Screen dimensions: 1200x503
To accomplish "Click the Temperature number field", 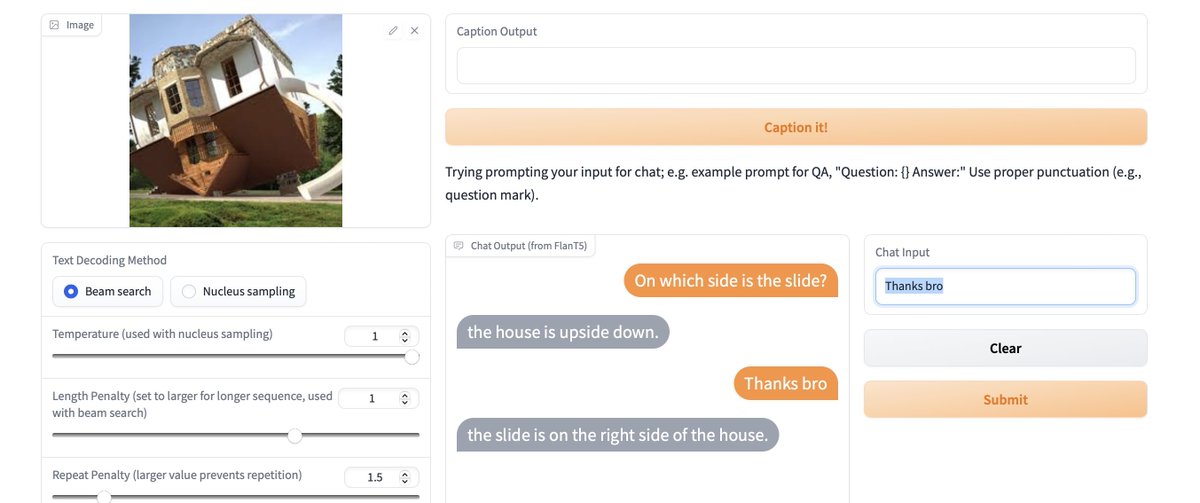I will tap(381, 336).
